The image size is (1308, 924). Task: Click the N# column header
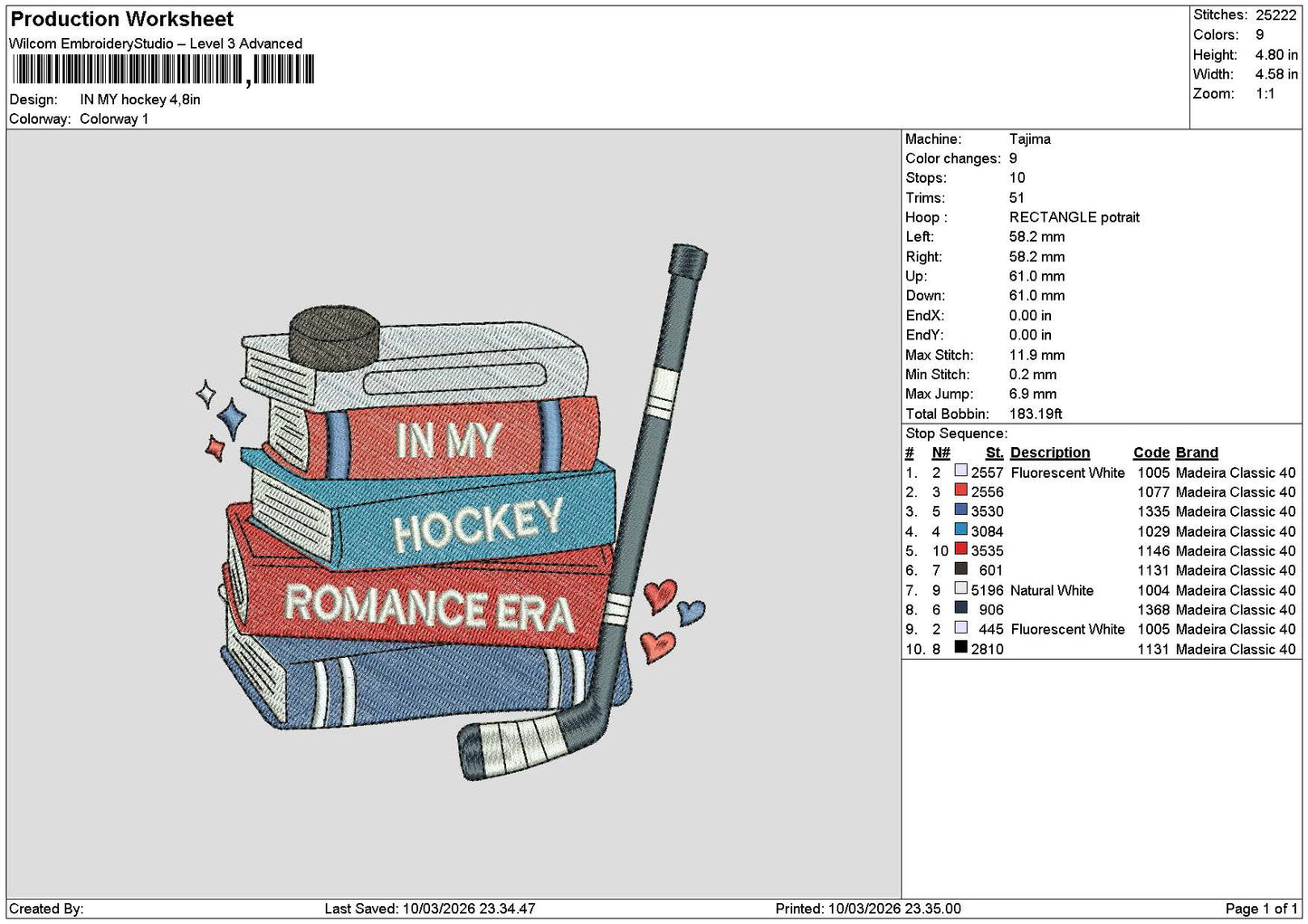(x=941, y=452)
